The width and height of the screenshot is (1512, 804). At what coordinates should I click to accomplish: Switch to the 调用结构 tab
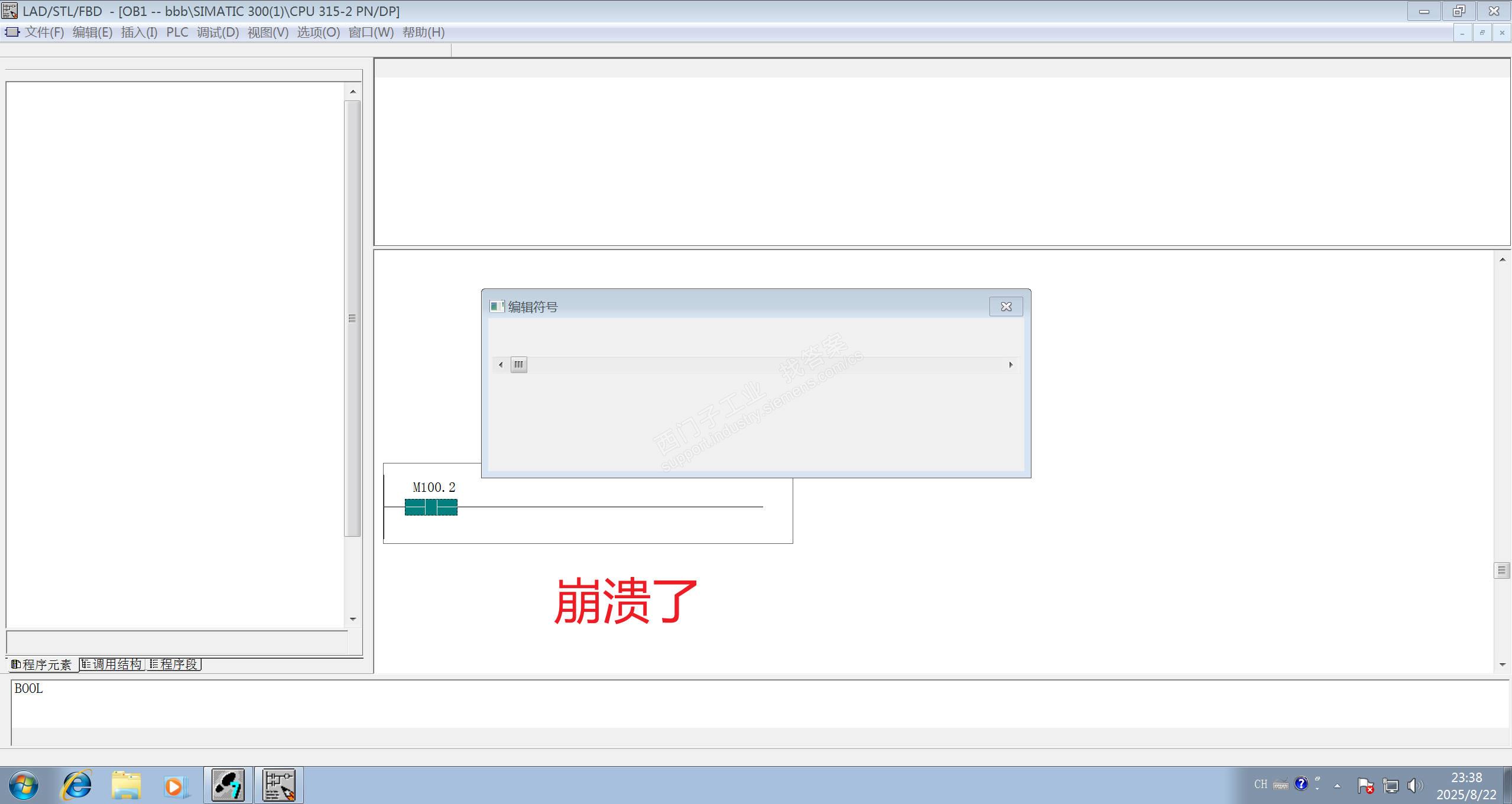[112, 664]
